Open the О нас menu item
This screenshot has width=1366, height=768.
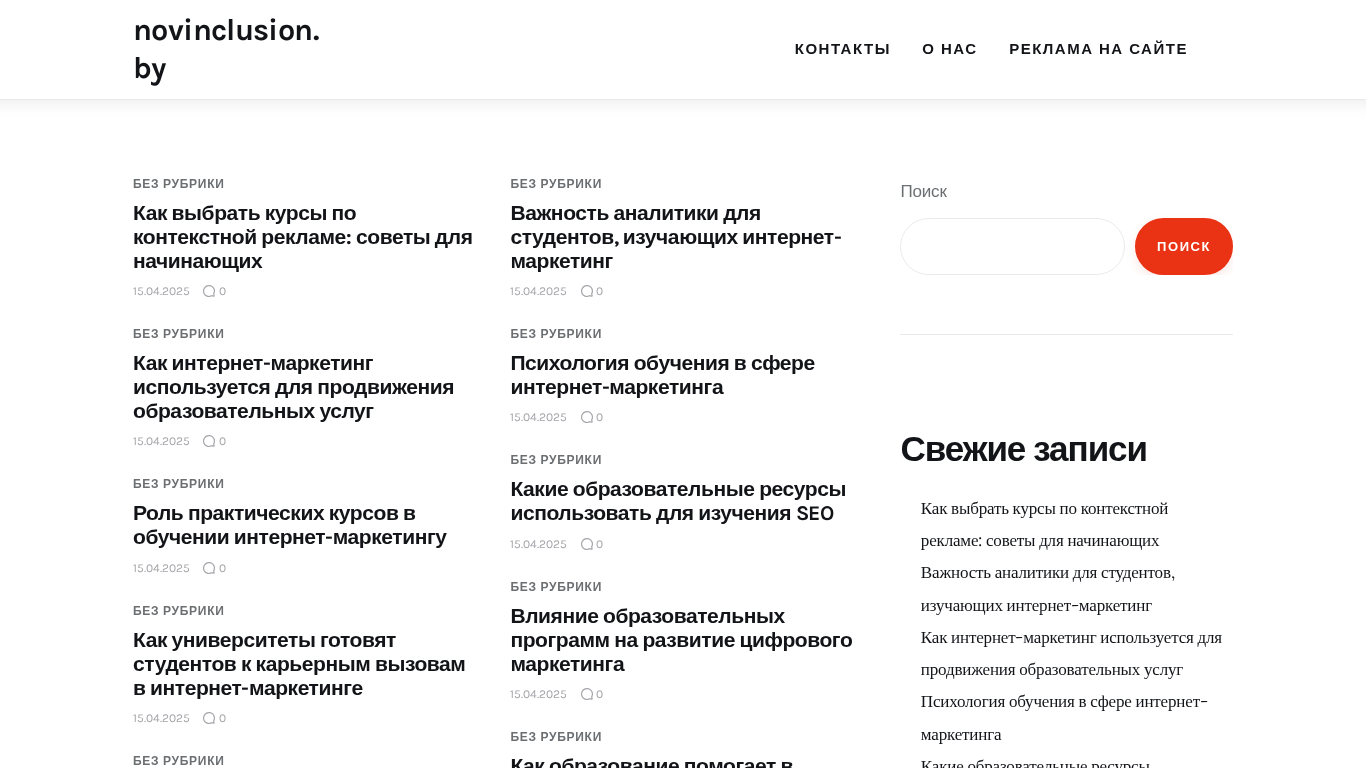point(949,49)
